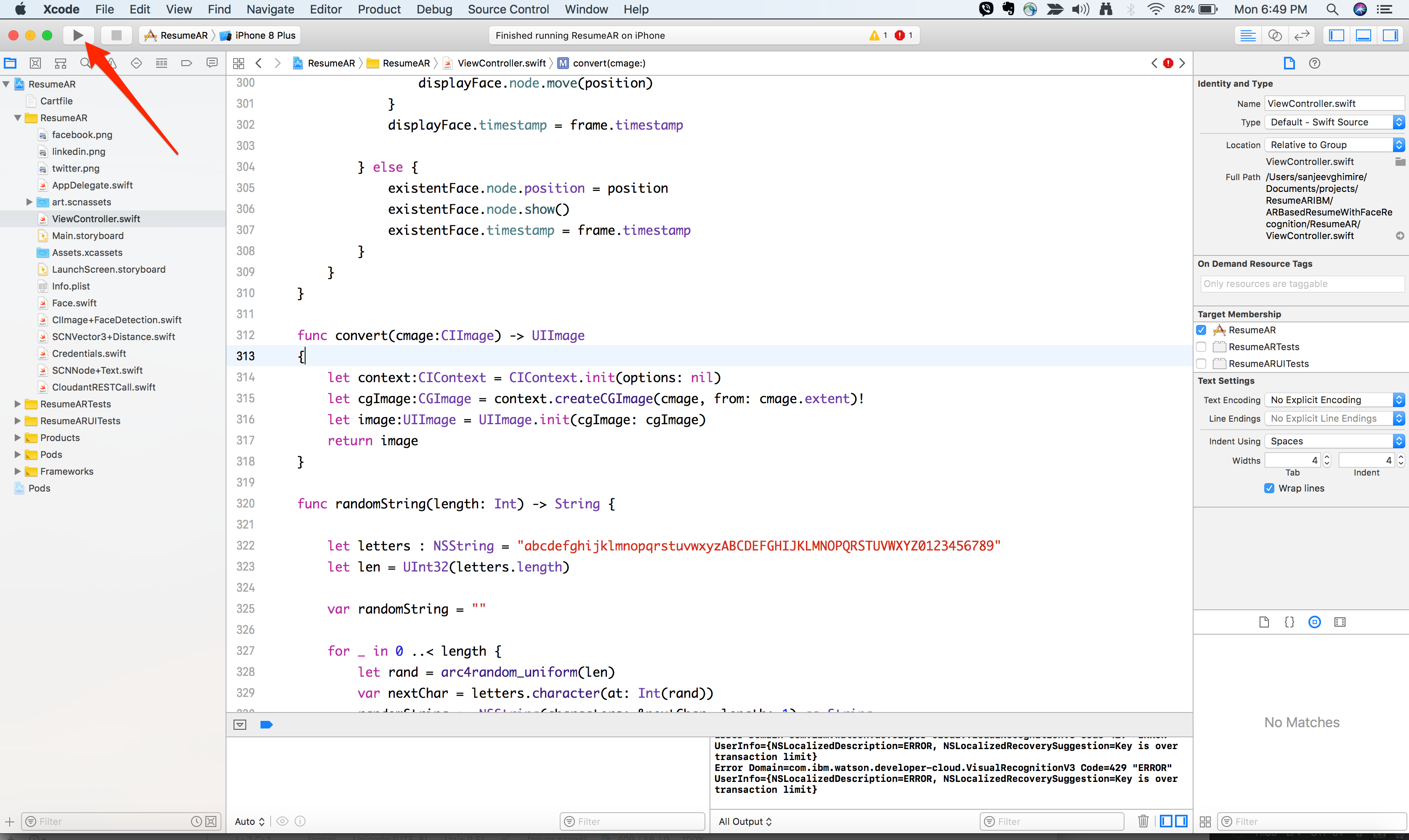Select iPhone 8 Plus device target
Screen dimensions: 1409x840
point(264,35)
